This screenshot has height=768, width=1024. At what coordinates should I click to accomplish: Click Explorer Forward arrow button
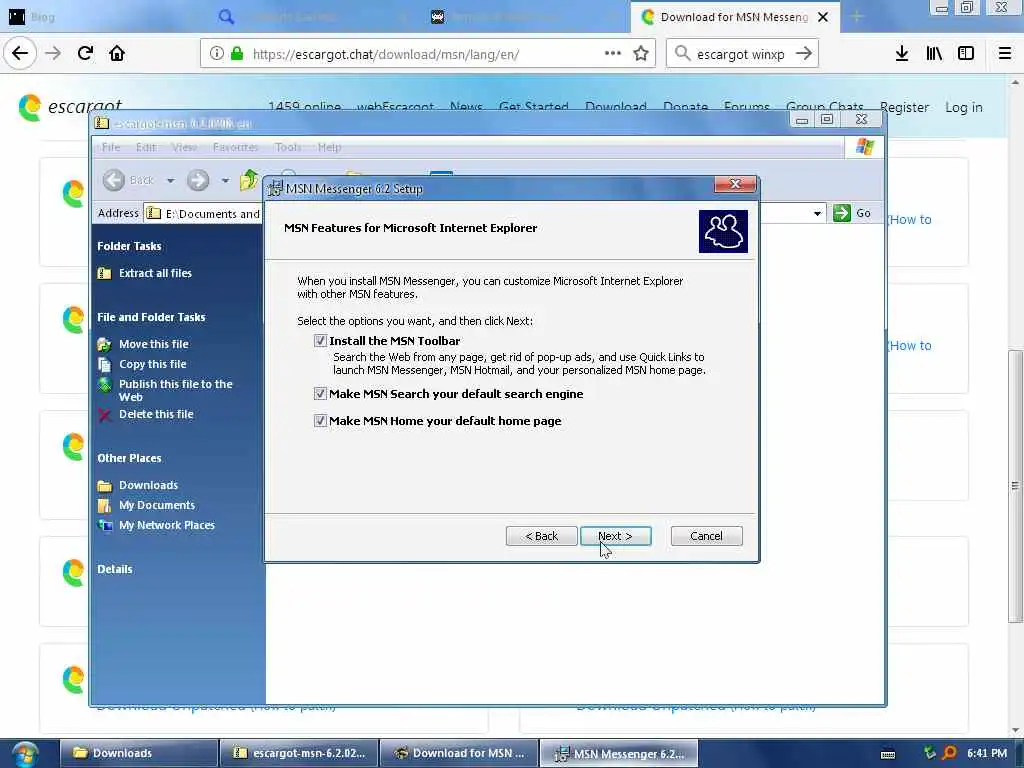[x=198, y=180]
